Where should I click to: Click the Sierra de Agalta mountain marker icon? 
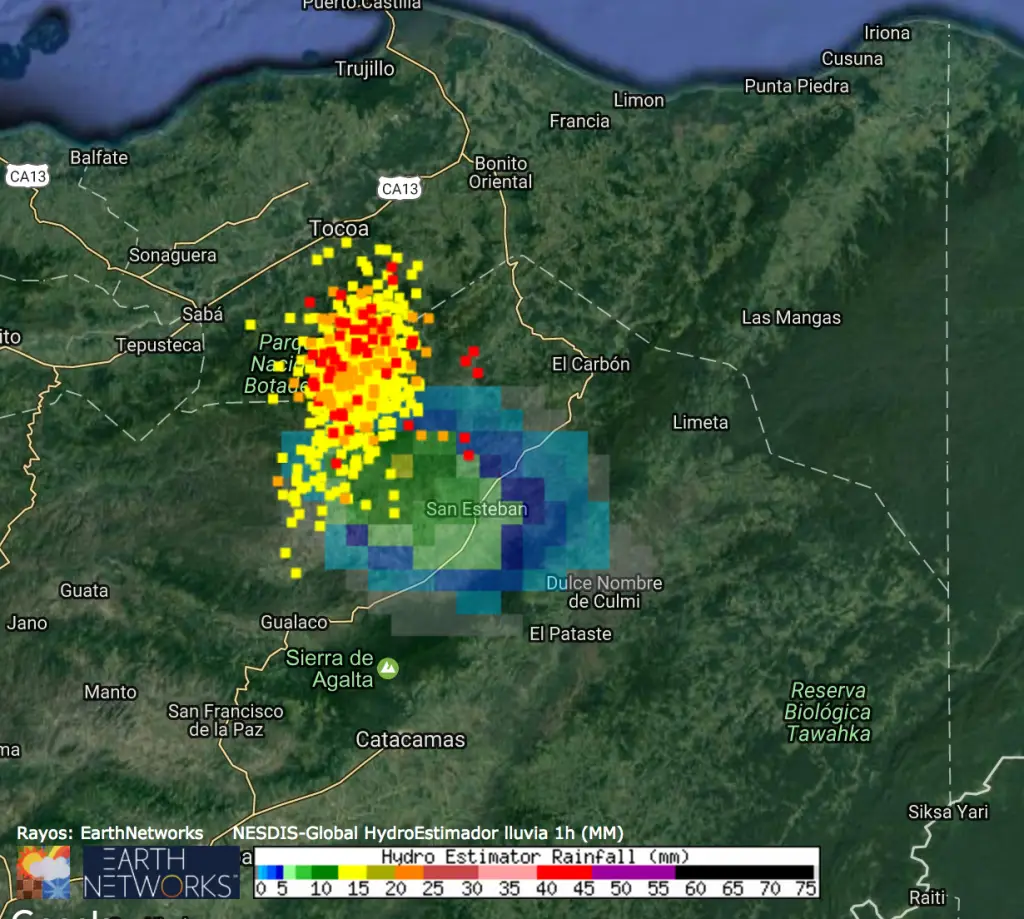(x=387, y=667)
